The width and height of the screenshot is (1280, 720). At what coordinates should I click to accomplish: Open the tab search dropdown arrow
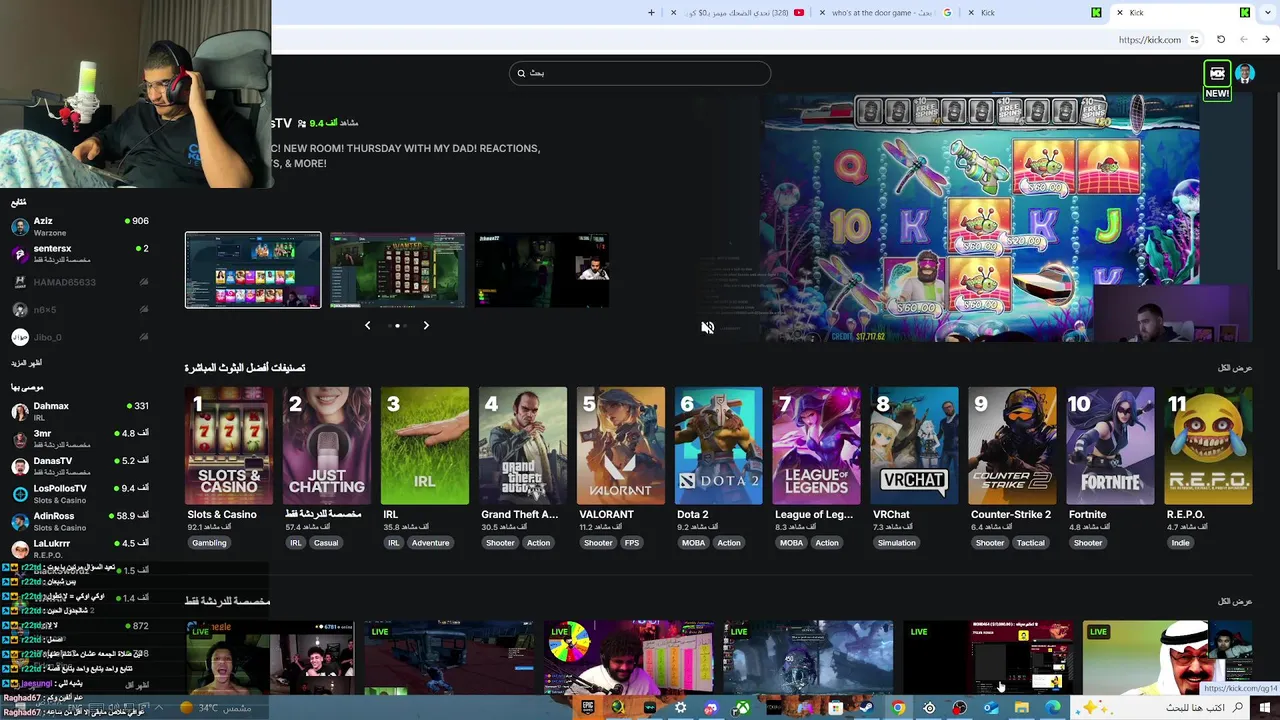click(x=1266, y=13)
